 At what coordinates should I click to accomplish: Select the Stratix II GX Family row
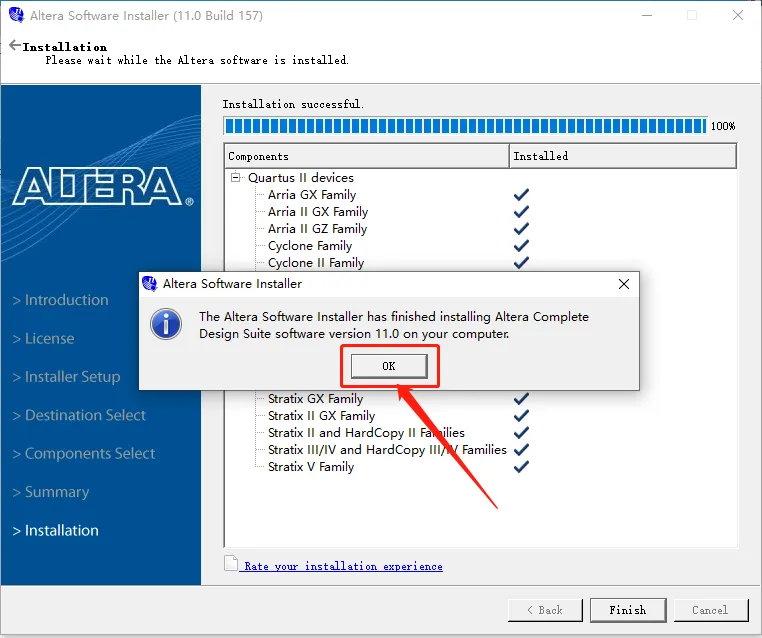pyautogui.click(x=321, y=416)
